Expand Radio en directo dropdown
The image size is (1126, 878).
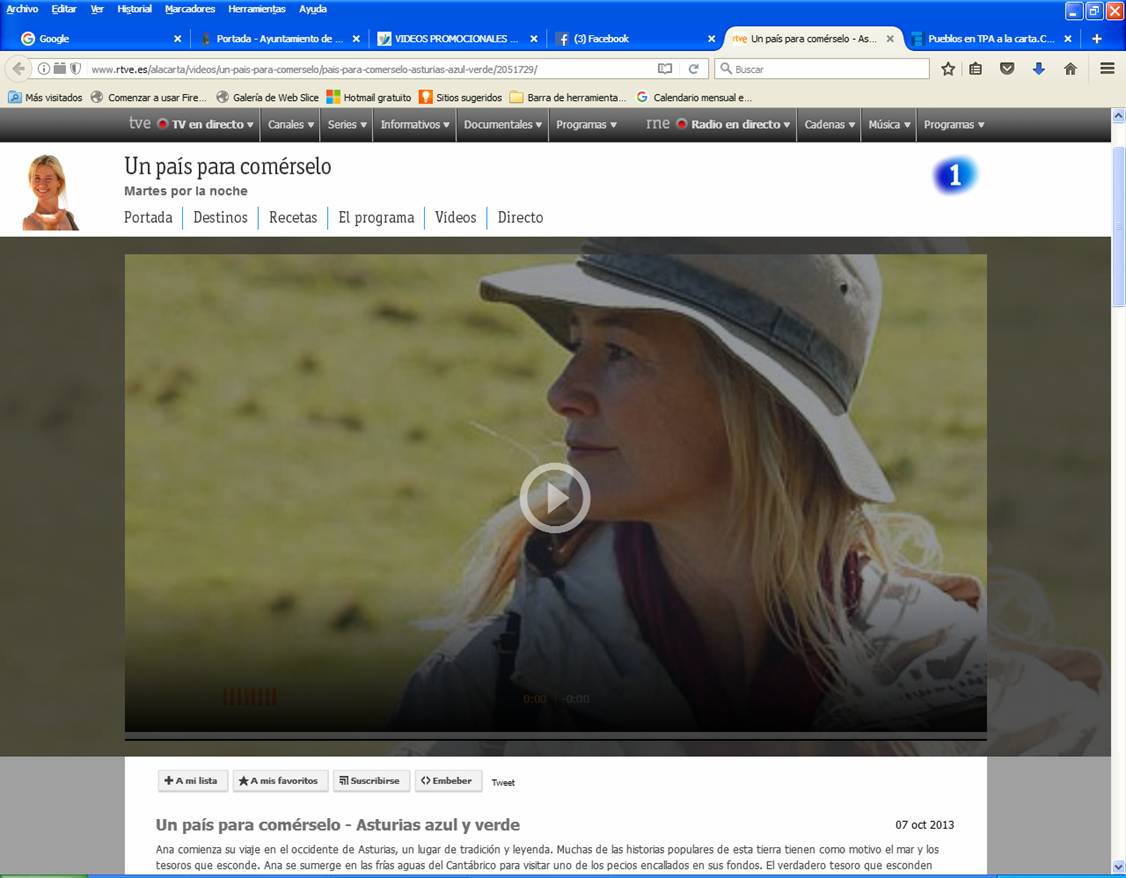click(733, 124)
